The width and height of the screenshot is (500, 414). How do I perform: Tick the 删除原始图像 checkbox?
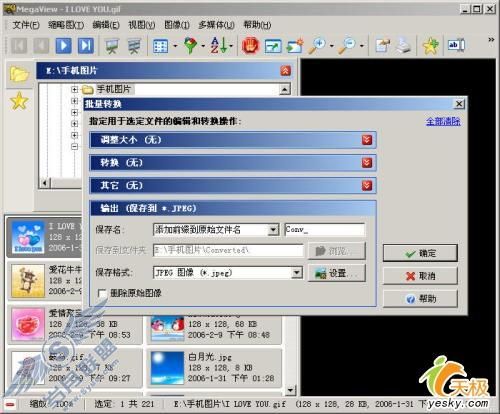102,293
